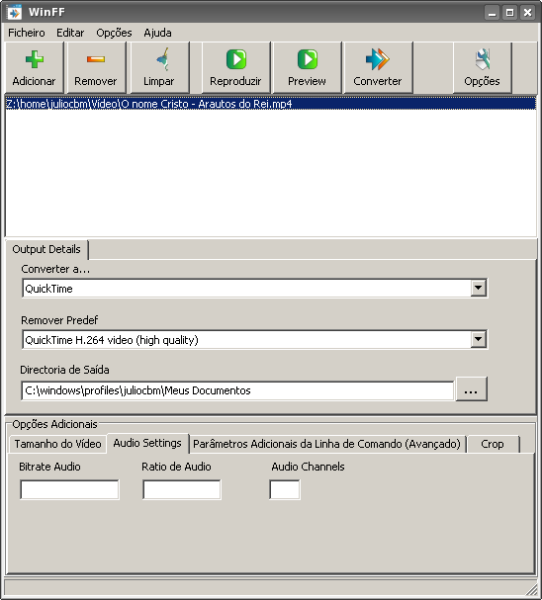Click the Remover minus icon
Image resolution: width=542 pixels, height=600 pixels.
[96, 59]
